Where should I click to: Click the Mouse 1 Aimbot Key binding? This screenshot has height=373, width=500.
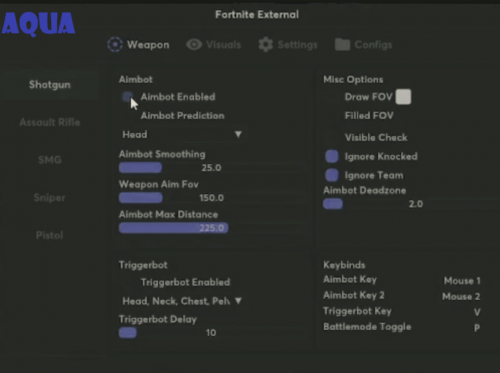point(462,281)
